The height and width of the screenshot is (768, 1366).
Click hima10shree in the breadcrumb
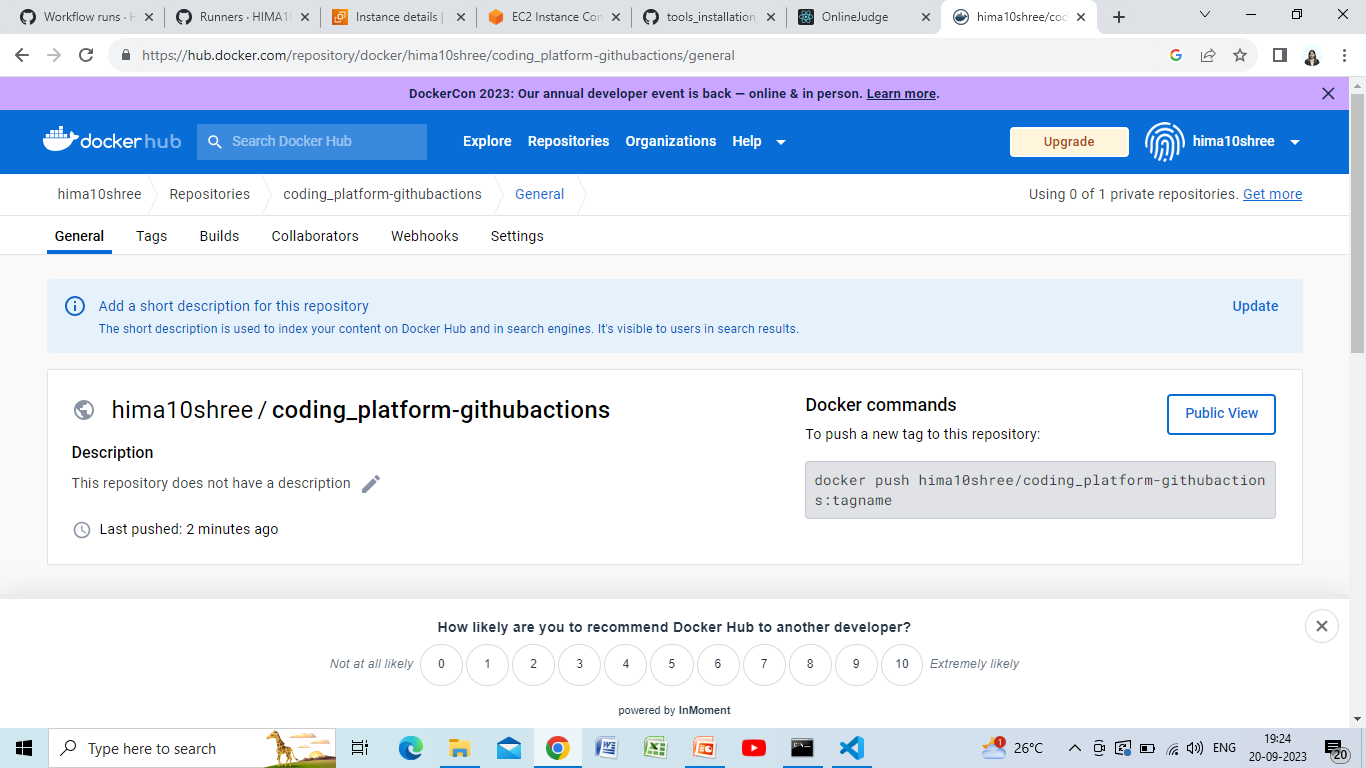click(99, 194)
